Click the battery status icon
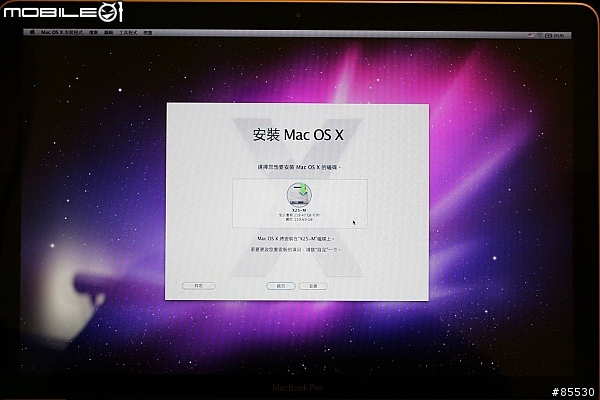Screen dimensions: 600x400 point(548,35)
